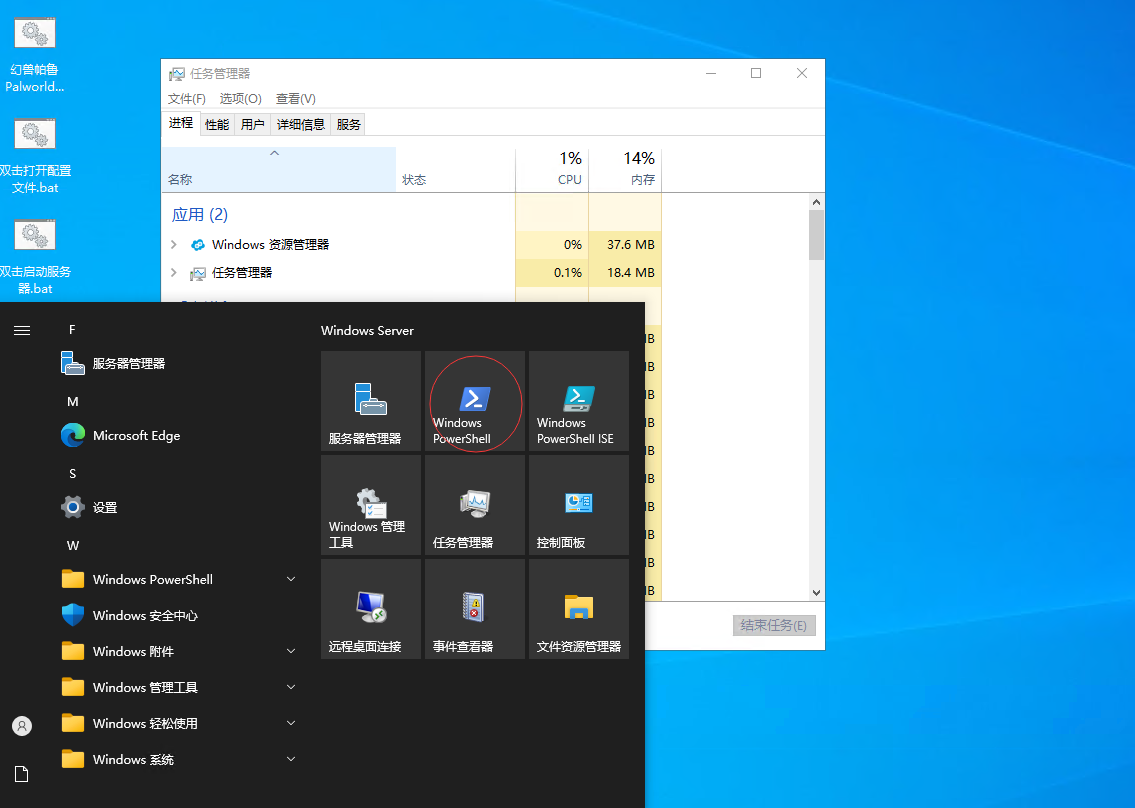Open 设置 gear icon in the app list

point(72,507)
